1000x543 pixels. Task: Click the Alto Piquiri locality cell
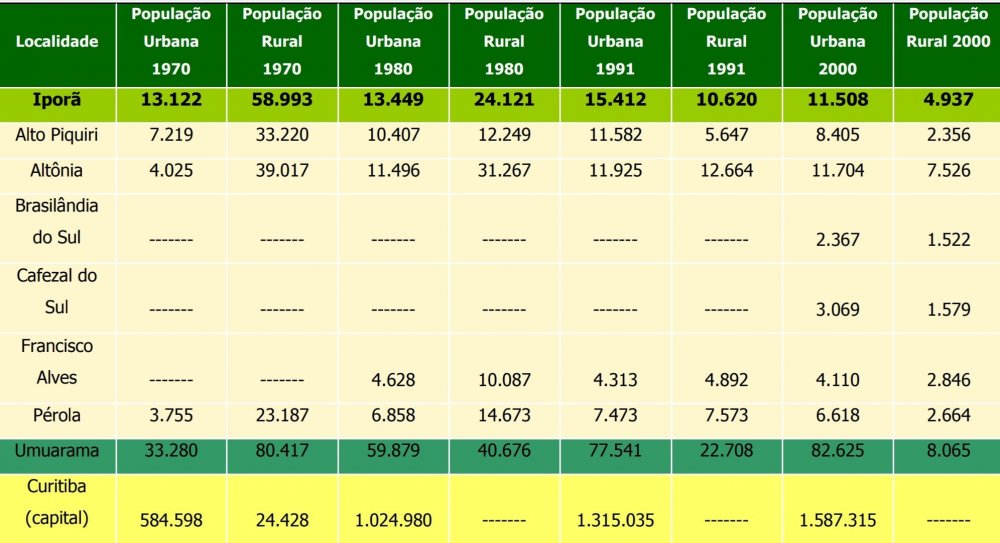click(x=57, y=135)
